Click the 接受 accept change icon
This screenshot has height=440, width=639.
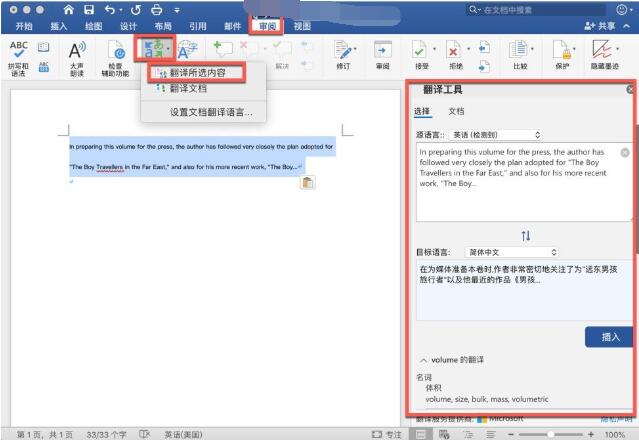pyautogui.click(x=419, y=50)
